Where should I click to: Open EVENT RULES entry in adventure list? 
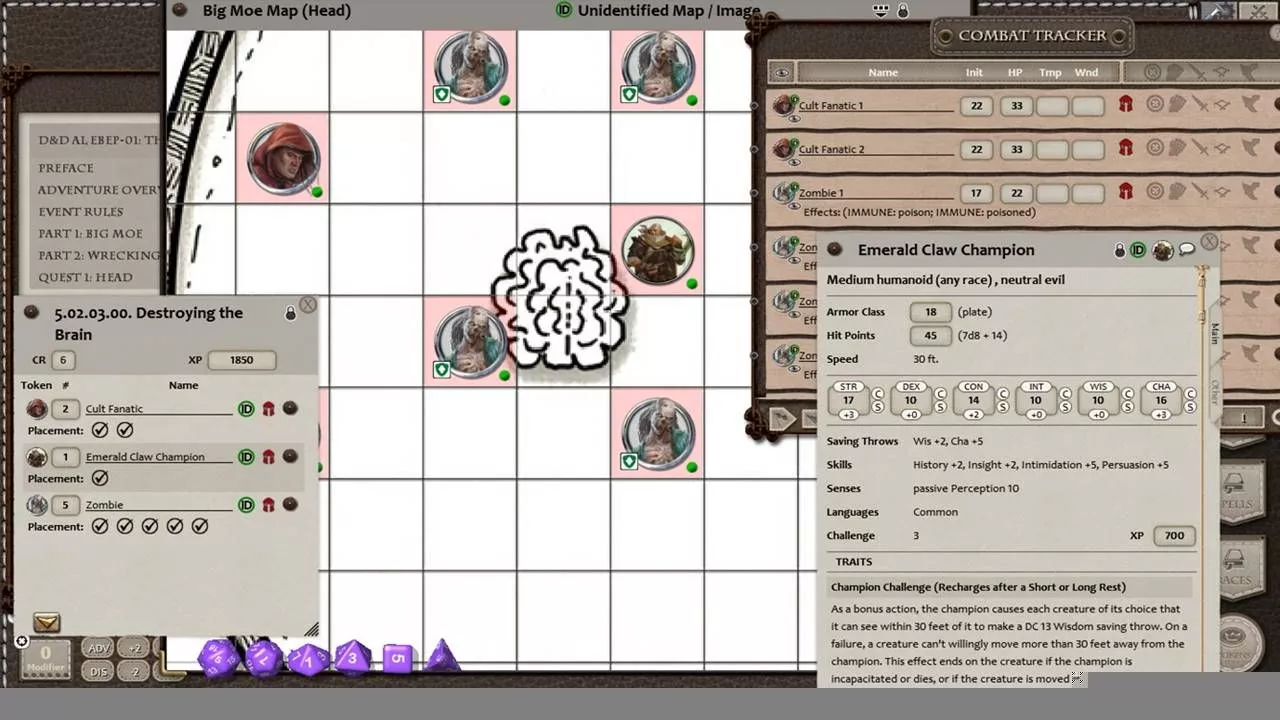tap(81, 212)
